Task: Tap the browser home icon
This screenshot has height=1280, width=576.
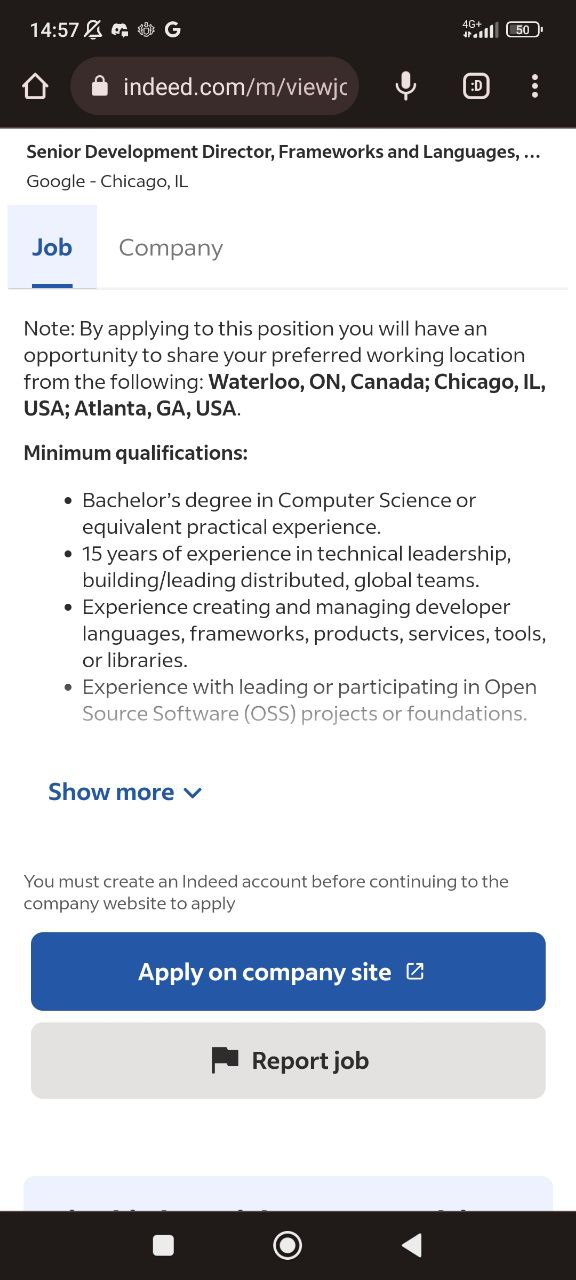Action: (x=35, y=87)
